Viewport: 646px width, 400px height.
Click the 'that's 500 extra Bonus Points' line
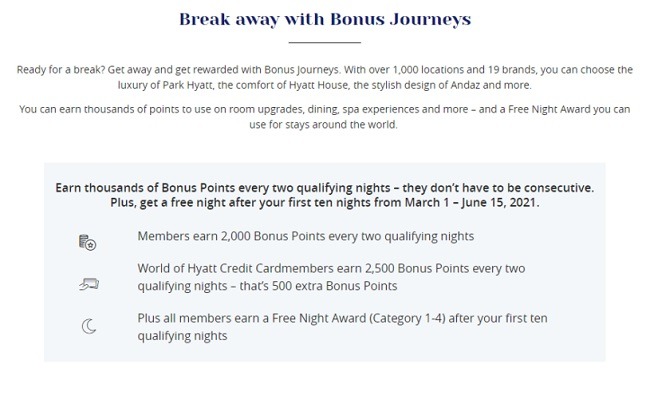click(267, 286)
